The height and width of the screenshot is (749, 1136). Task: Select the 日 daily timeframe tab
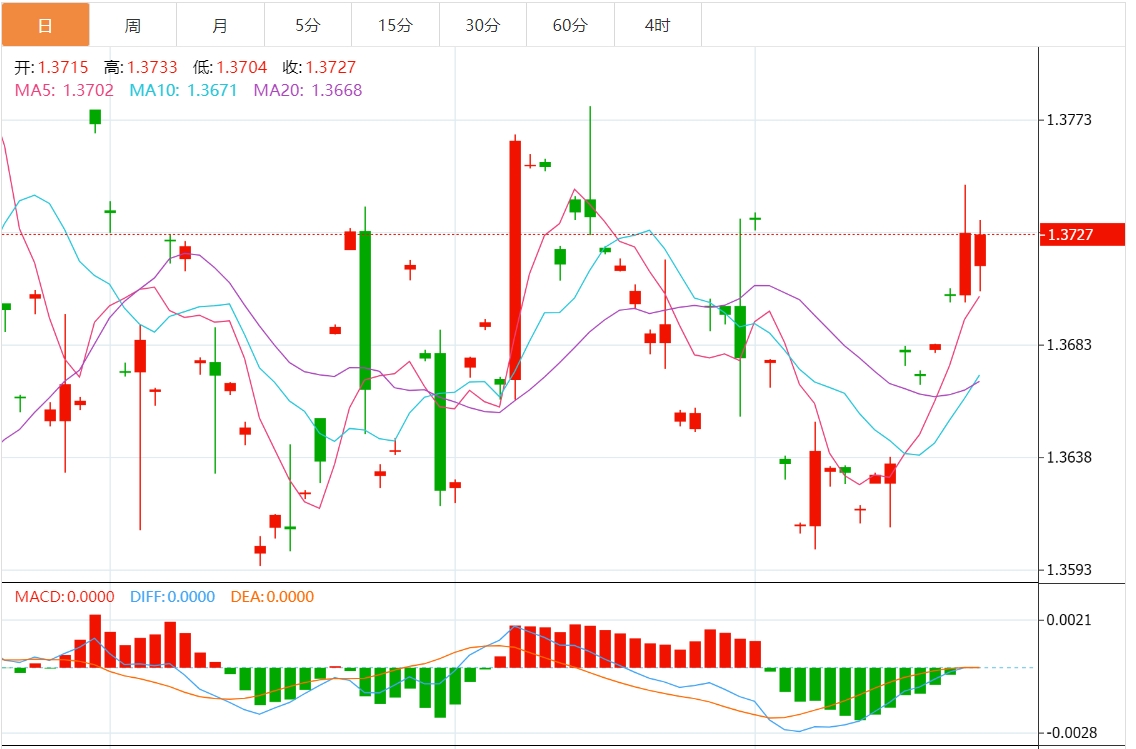click(45, 25)
